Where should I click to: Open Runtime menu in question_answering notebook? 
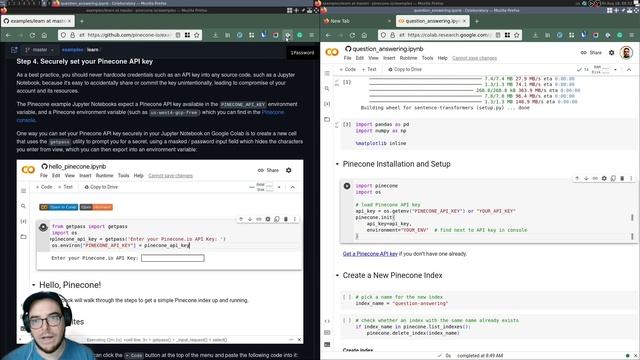point(408,58)
